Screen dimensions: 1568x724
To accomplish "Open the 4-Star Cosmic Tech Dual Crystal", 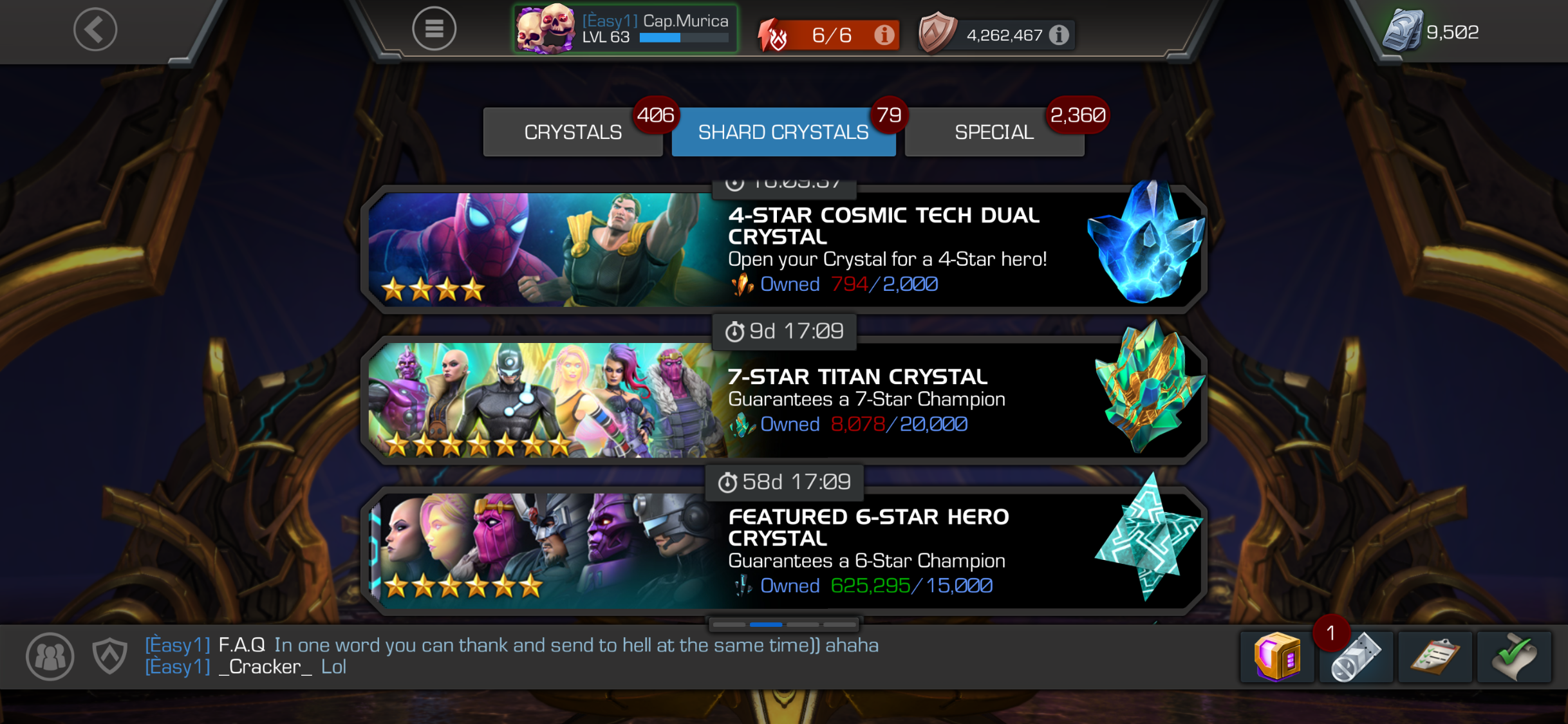I will (x=784, y=249).
